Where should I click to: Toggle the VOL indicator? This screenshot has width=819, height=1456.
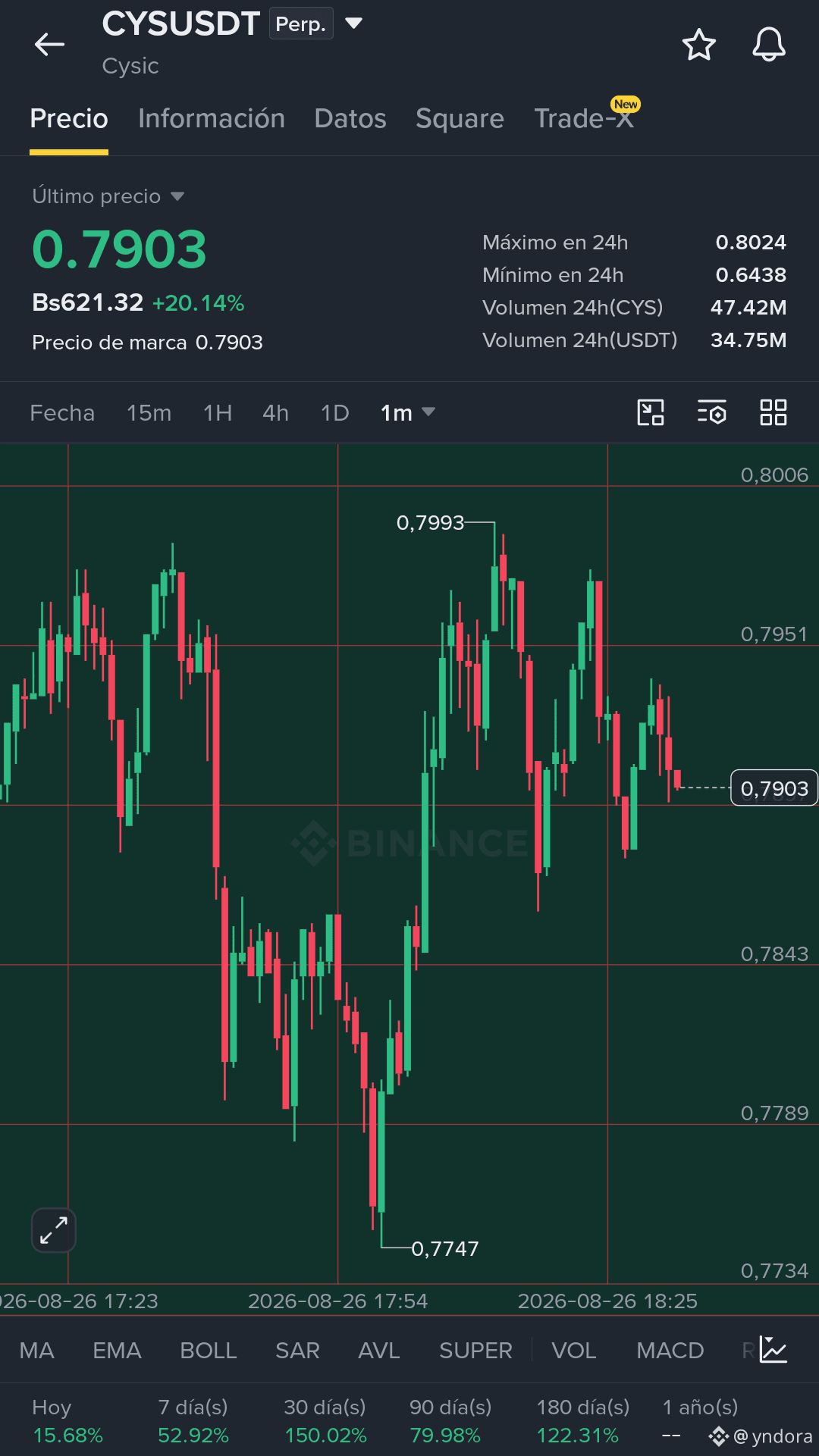574,1350
